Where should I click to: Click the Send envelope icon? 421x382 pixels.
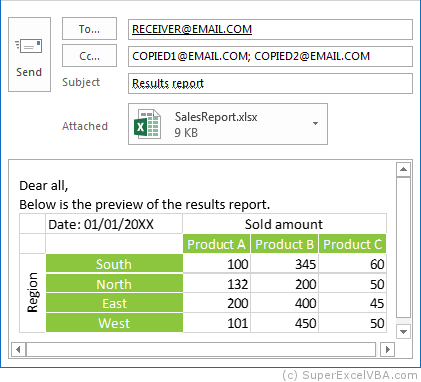pos(29,46)
